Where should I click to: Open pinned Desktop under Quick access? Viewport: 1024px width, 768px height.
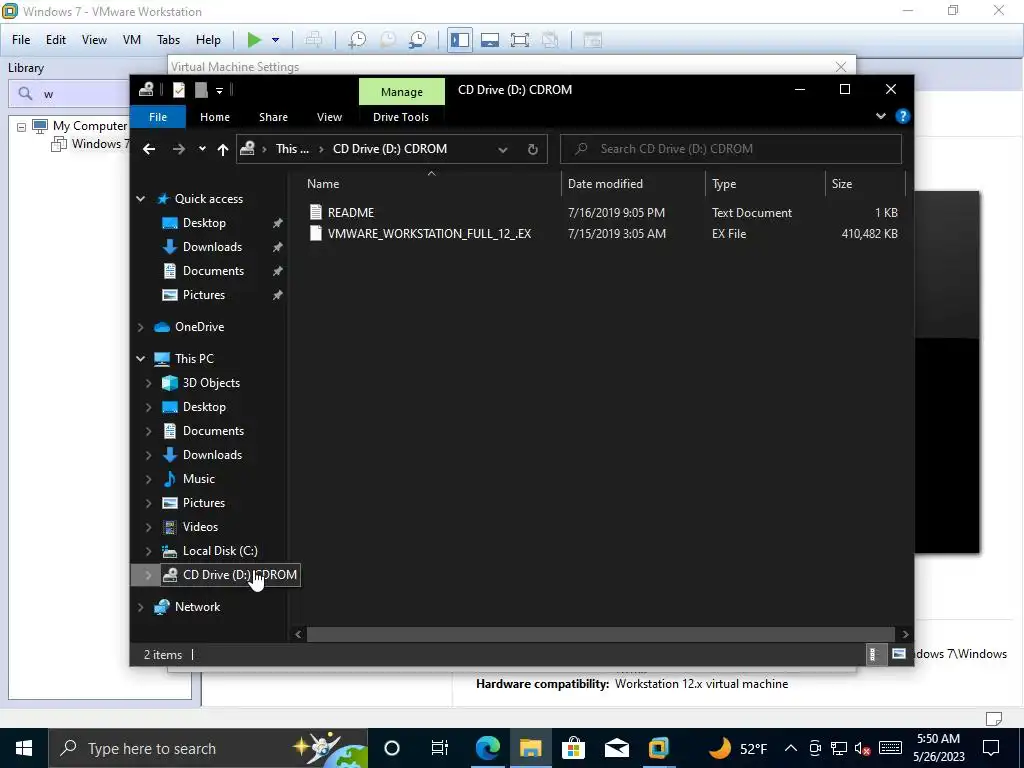pos(204,223)
